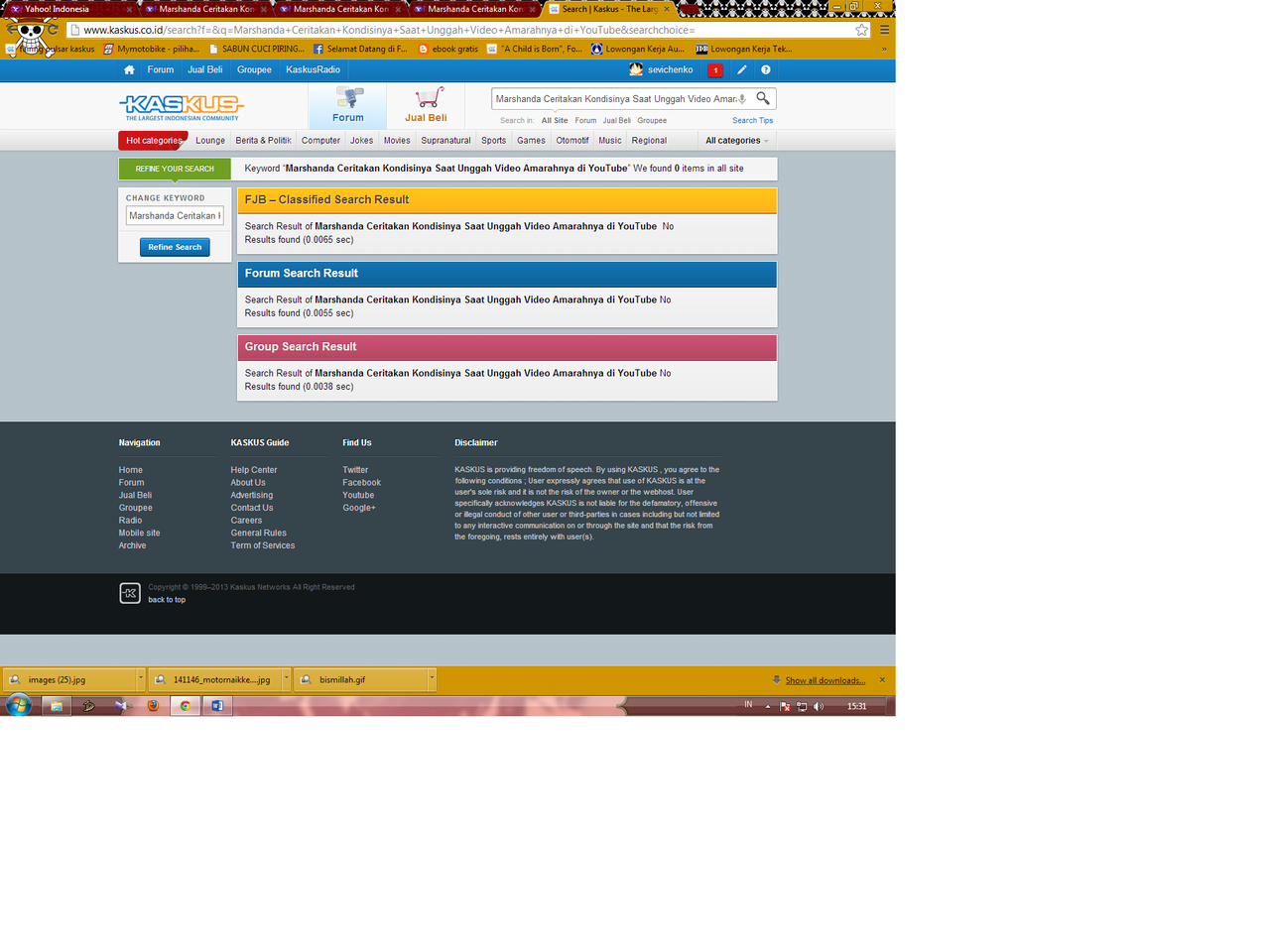The width and height of the screenshot is (1270, 952).
Task: Show more bookmarks chevron
Action: [884, 49]
